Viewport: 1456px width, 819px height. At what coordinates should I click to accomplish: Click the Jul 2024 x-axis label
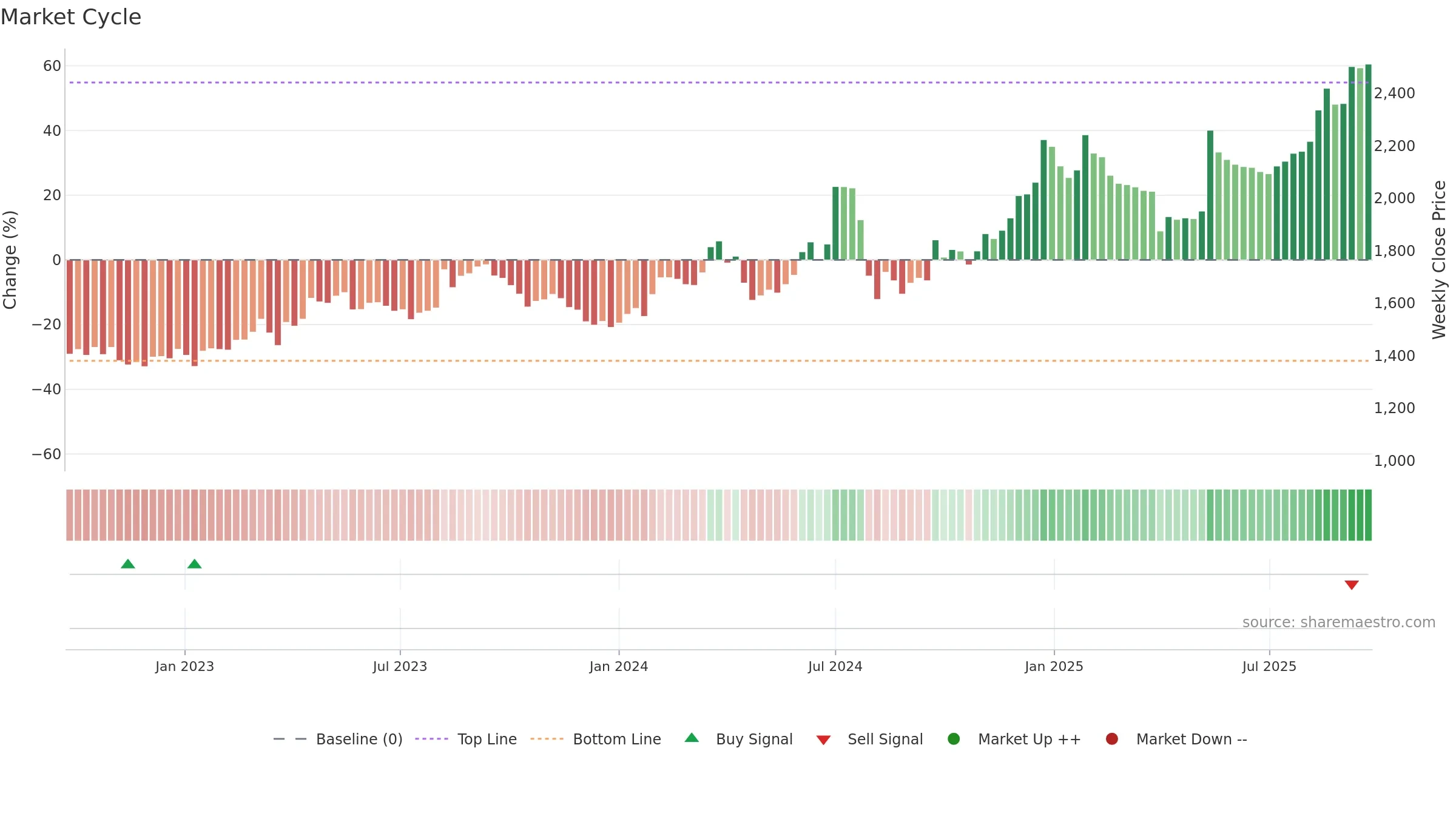835,667
